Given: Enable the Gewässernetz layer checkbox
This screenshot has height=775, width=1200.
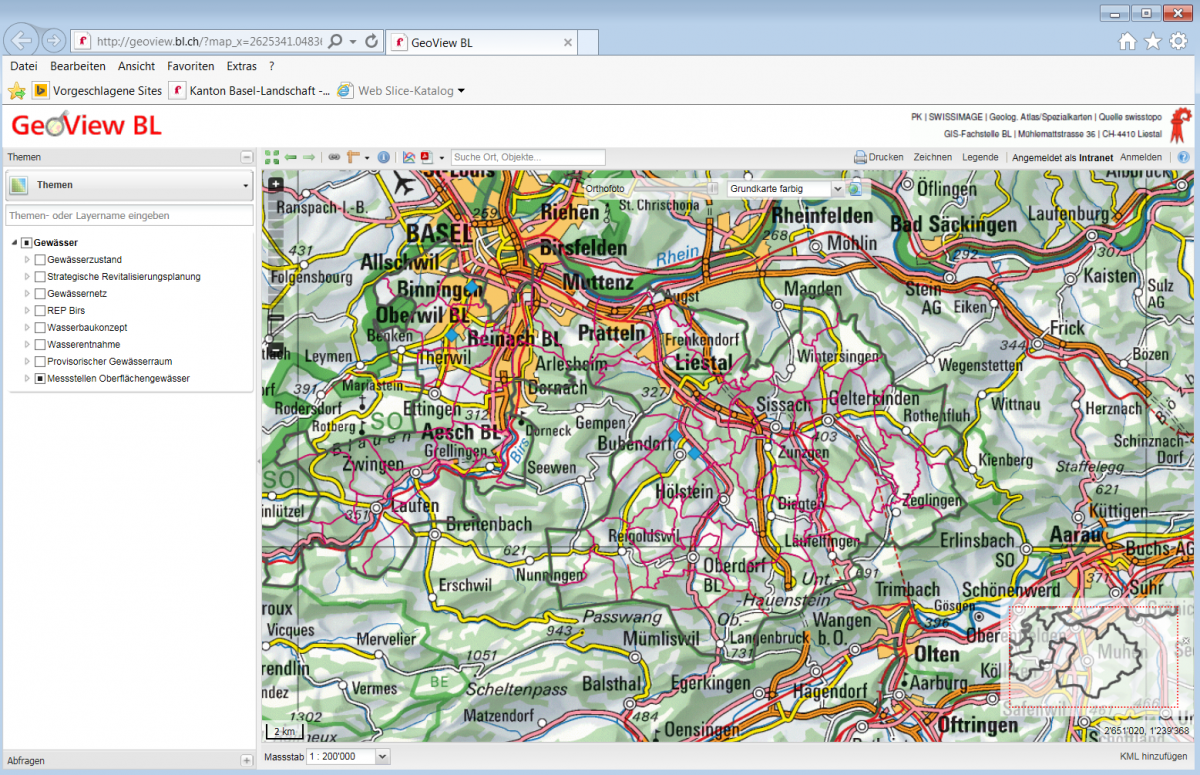Looking at the screenshot, I should pos(40,294).
